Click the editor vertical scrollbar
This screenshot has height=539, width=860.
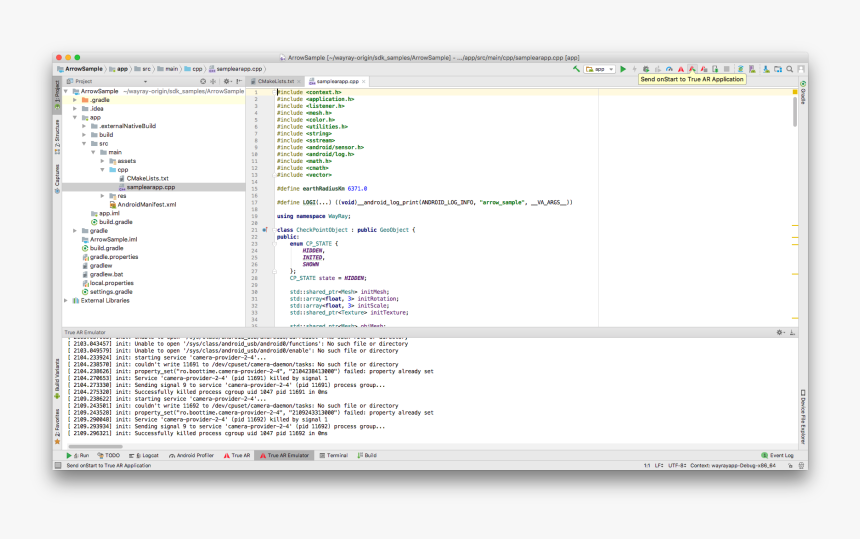pyautogui.click(x=795, y=112)
